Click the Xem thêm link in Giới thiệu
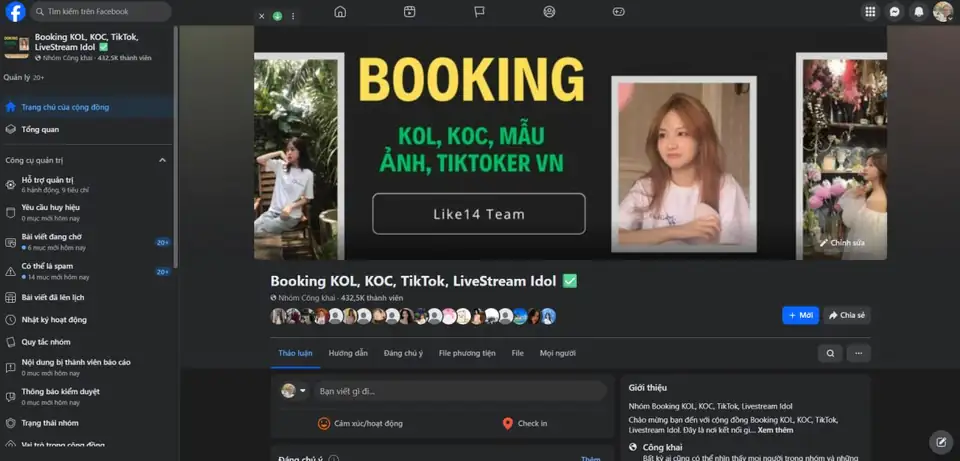Viewport: 960px width, 461px height. click(775, 430)
